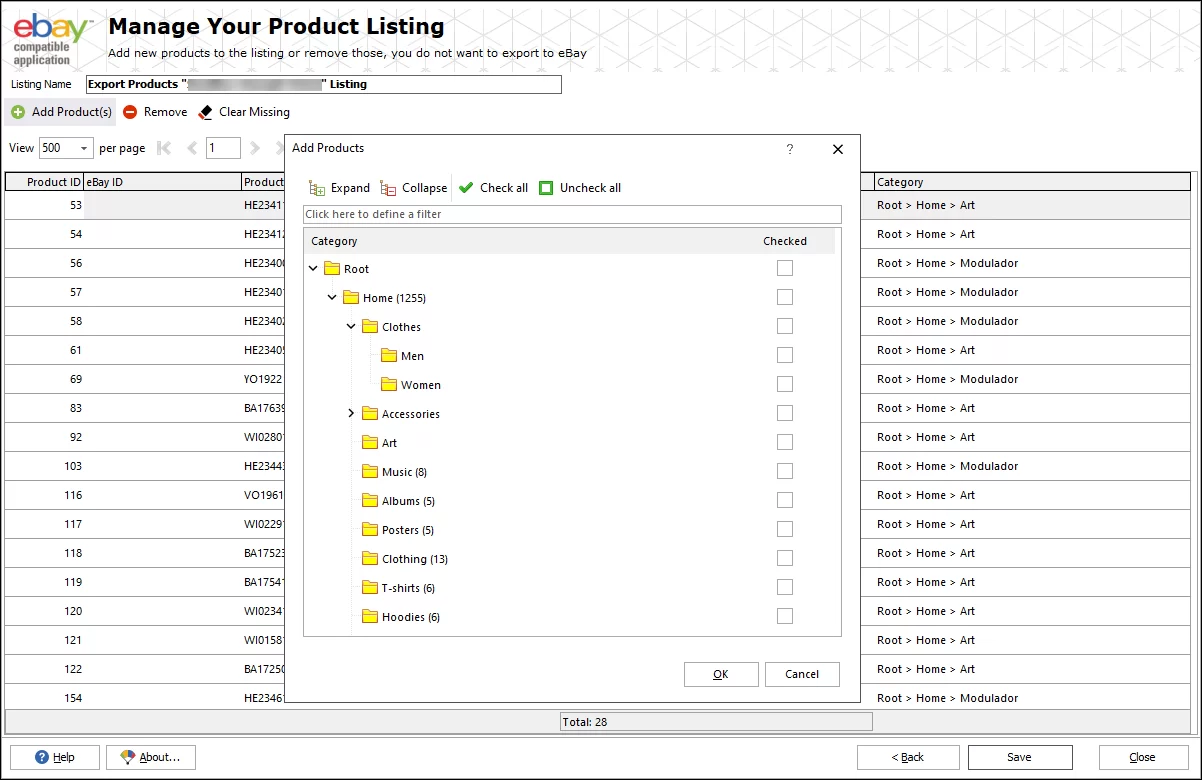The width and height of the screenshot is (1202, 780).
Task: Collapse the Clothes folder
Action: (351, 326)
